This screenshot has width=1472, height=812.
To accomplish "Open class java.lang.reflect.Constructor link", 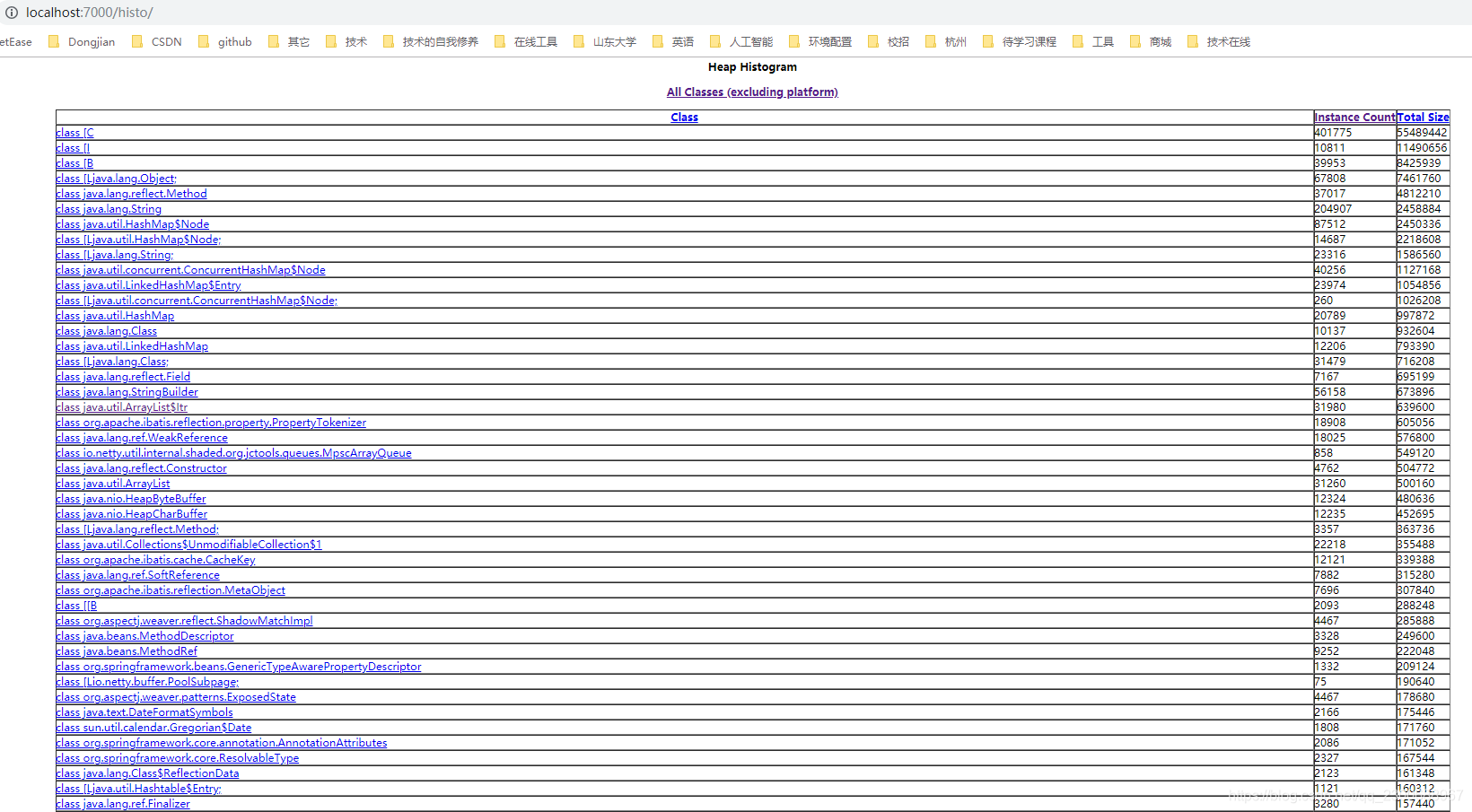I will pyautogui.click(x=141, y=468).
